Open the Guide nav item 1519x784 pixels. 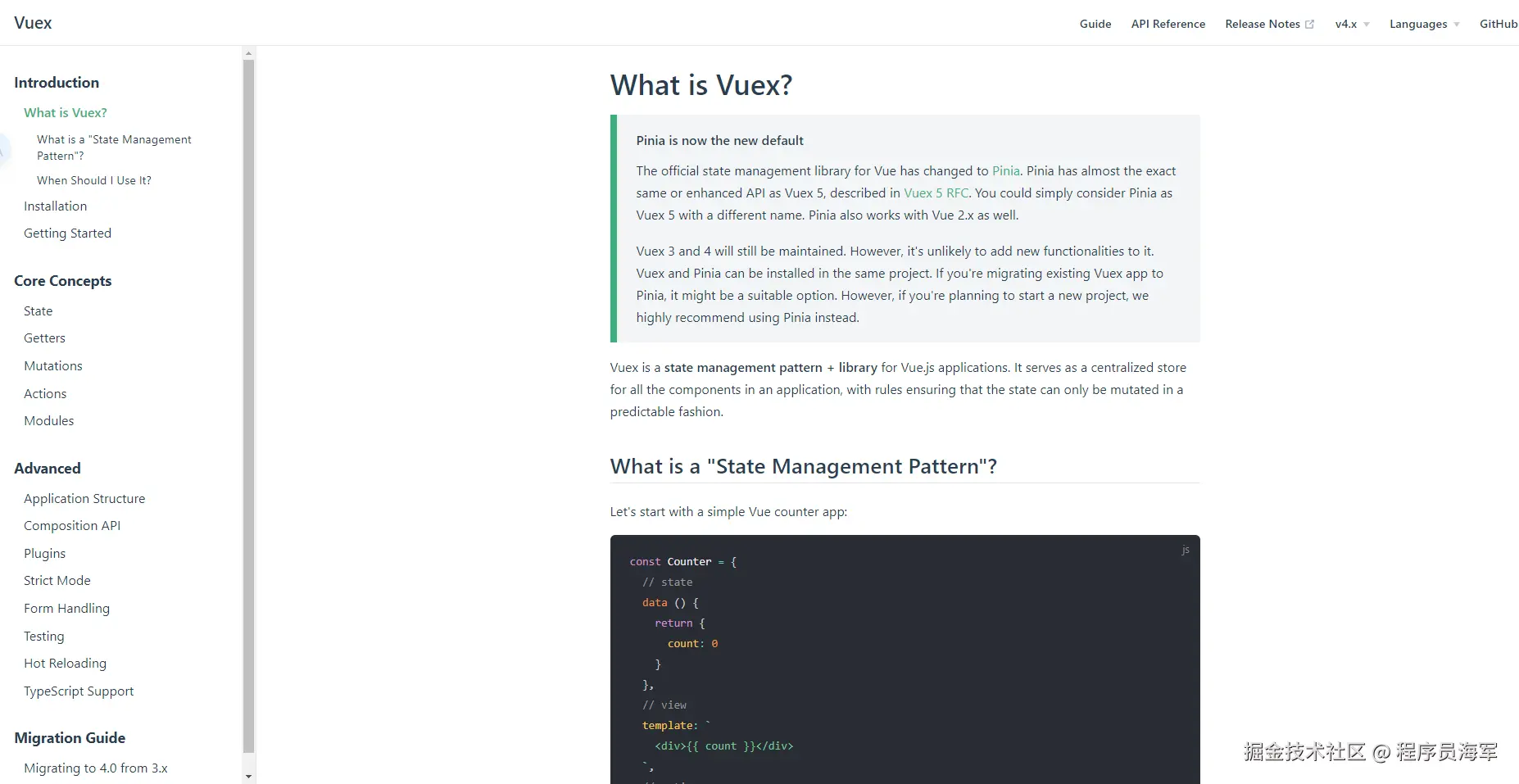pyautogui.click(x=1095, y=24)
